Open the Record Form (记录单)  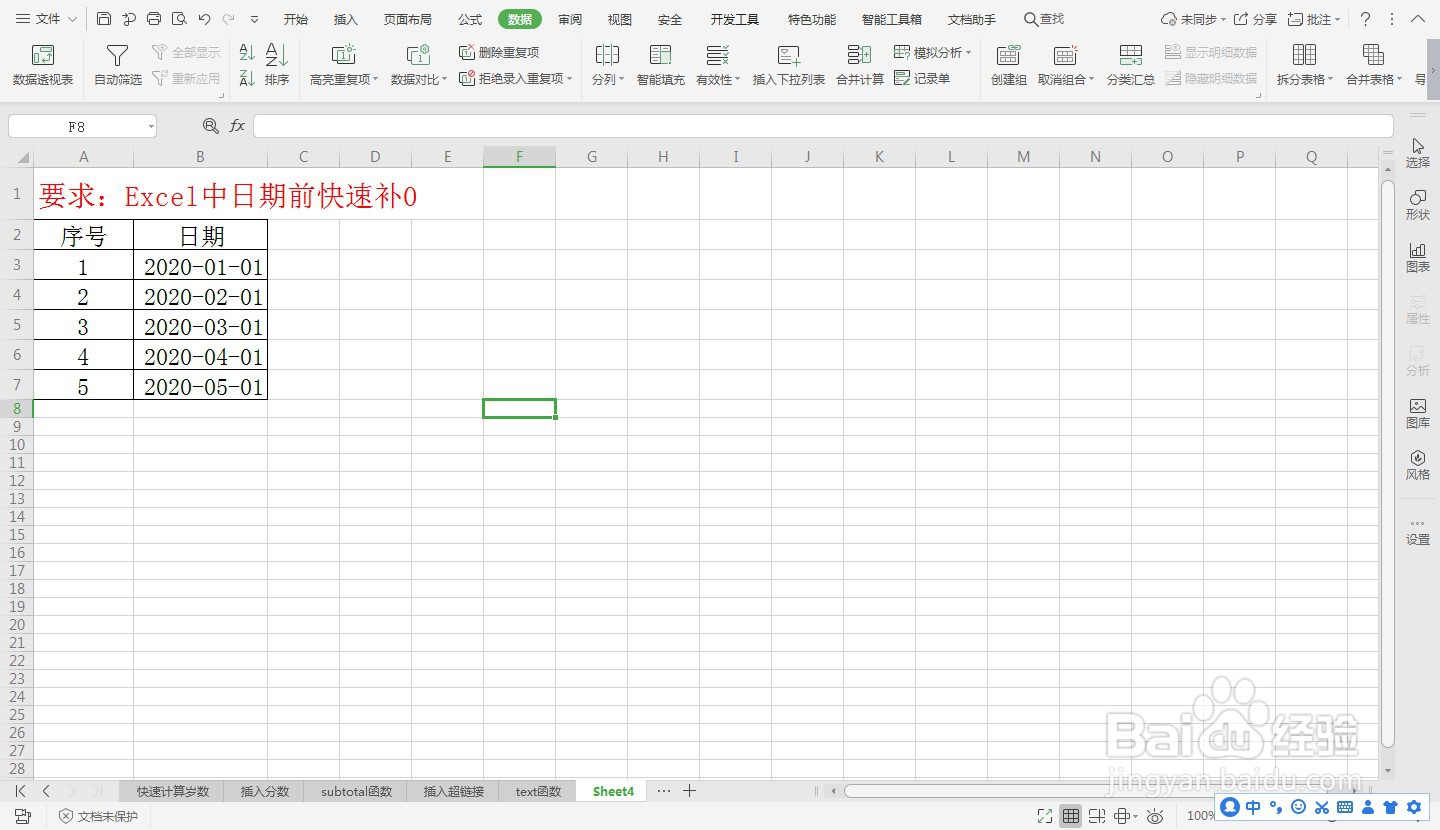tap(922, 78)
